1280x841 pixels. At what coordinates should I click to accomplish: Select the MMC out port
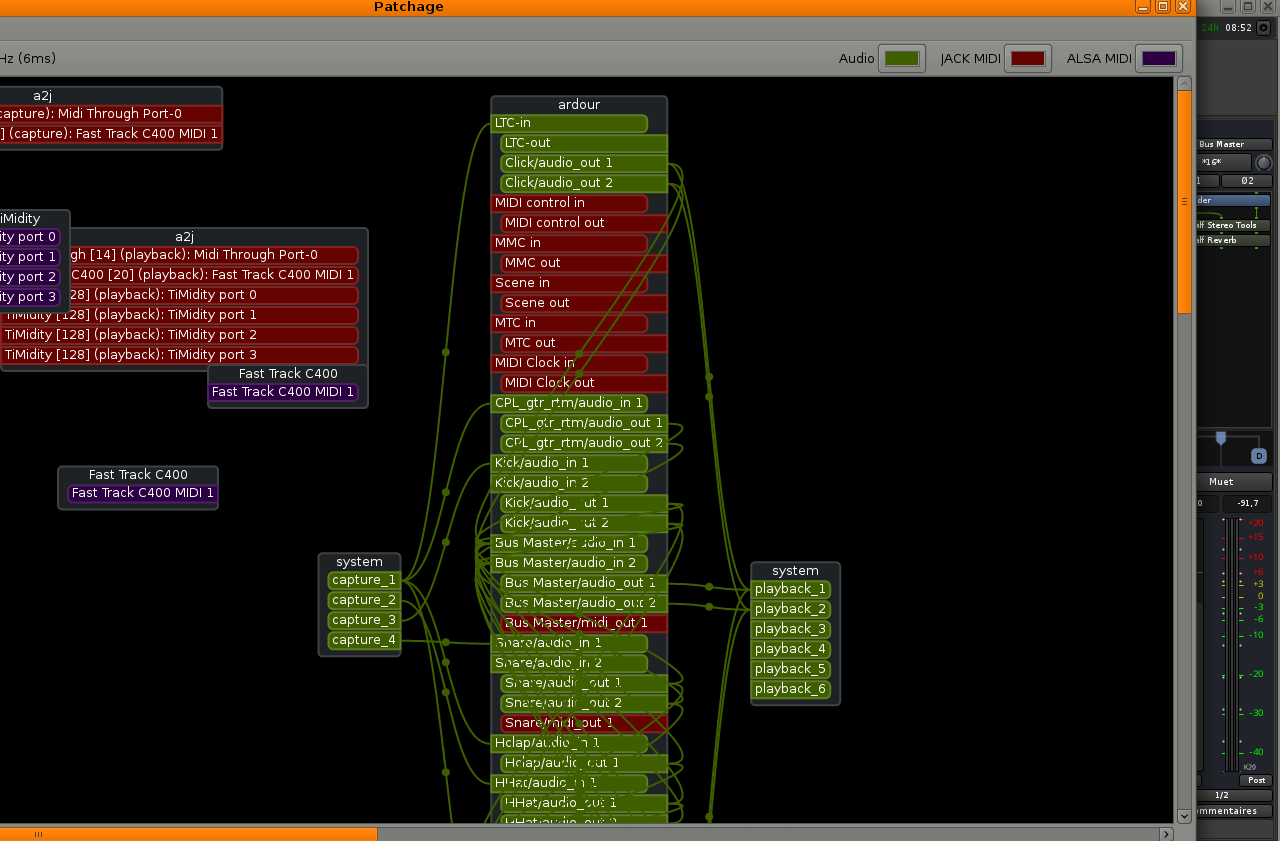click(x=584, y=263)
